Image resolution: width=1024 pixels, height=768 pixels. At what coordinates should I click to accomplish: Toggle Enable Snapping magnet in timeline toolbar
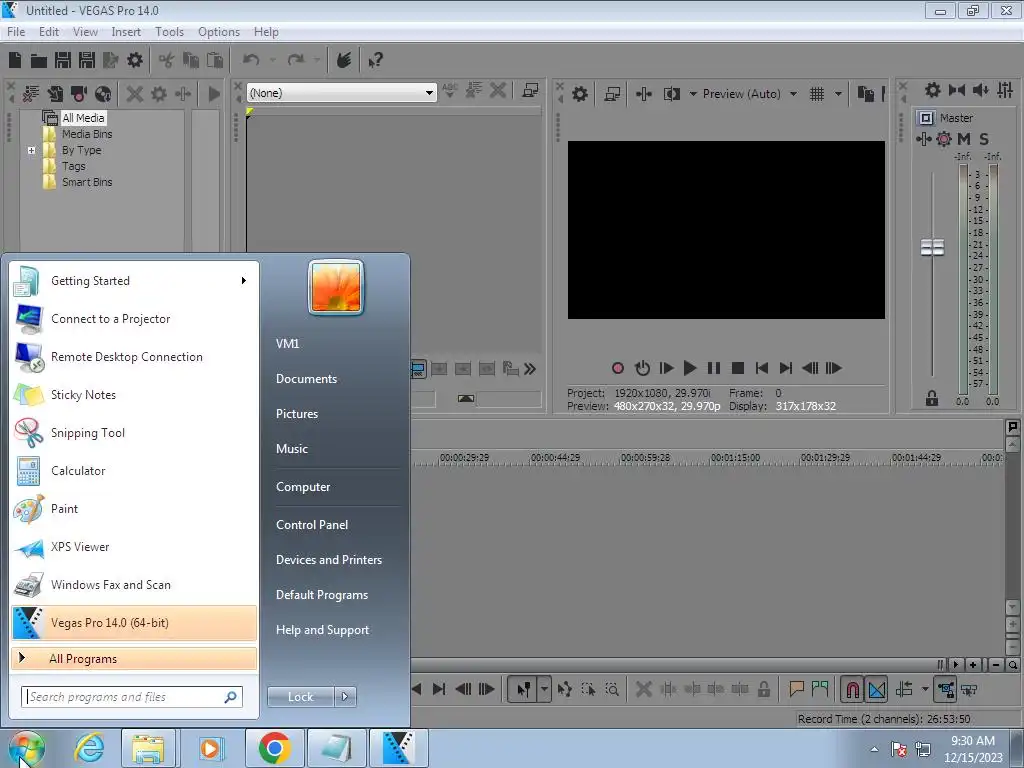click(x=853, y=689)
